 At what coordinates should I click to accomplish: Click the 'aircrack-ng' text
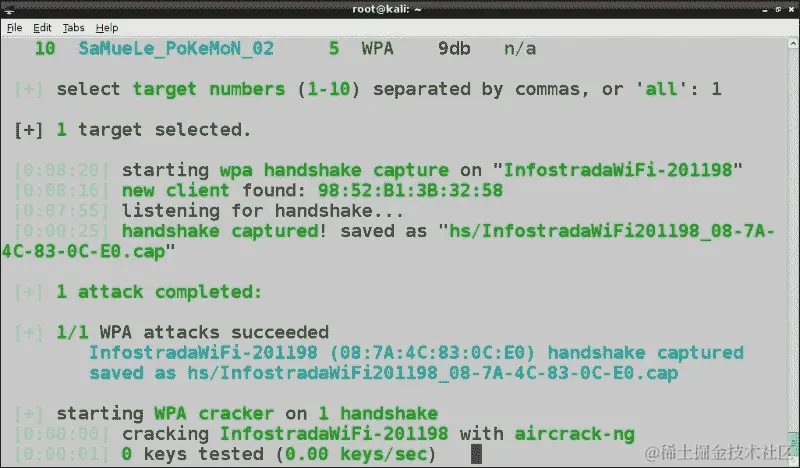coord(574,434)
